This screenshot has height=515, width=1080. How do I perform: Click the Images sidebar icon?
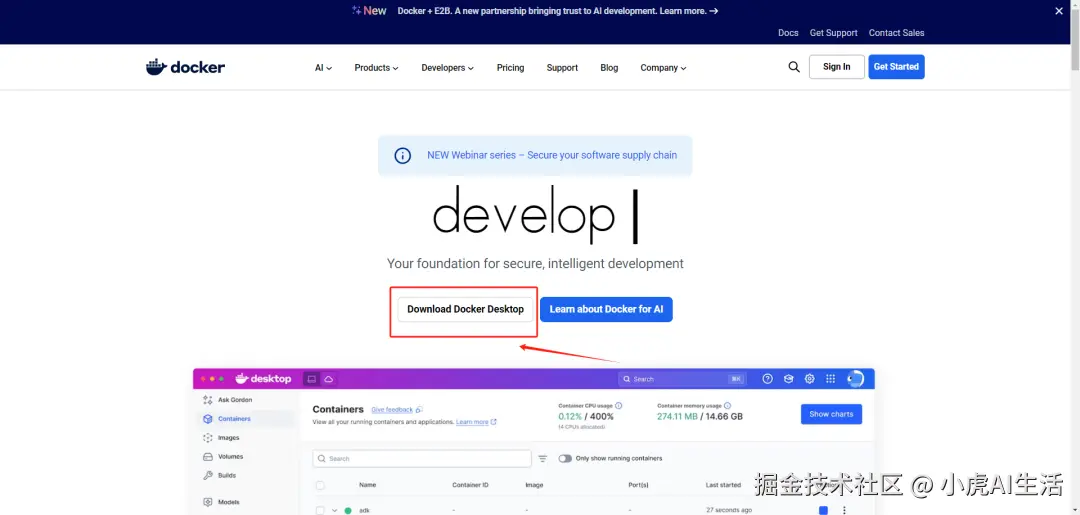click(x=208, y=438)
